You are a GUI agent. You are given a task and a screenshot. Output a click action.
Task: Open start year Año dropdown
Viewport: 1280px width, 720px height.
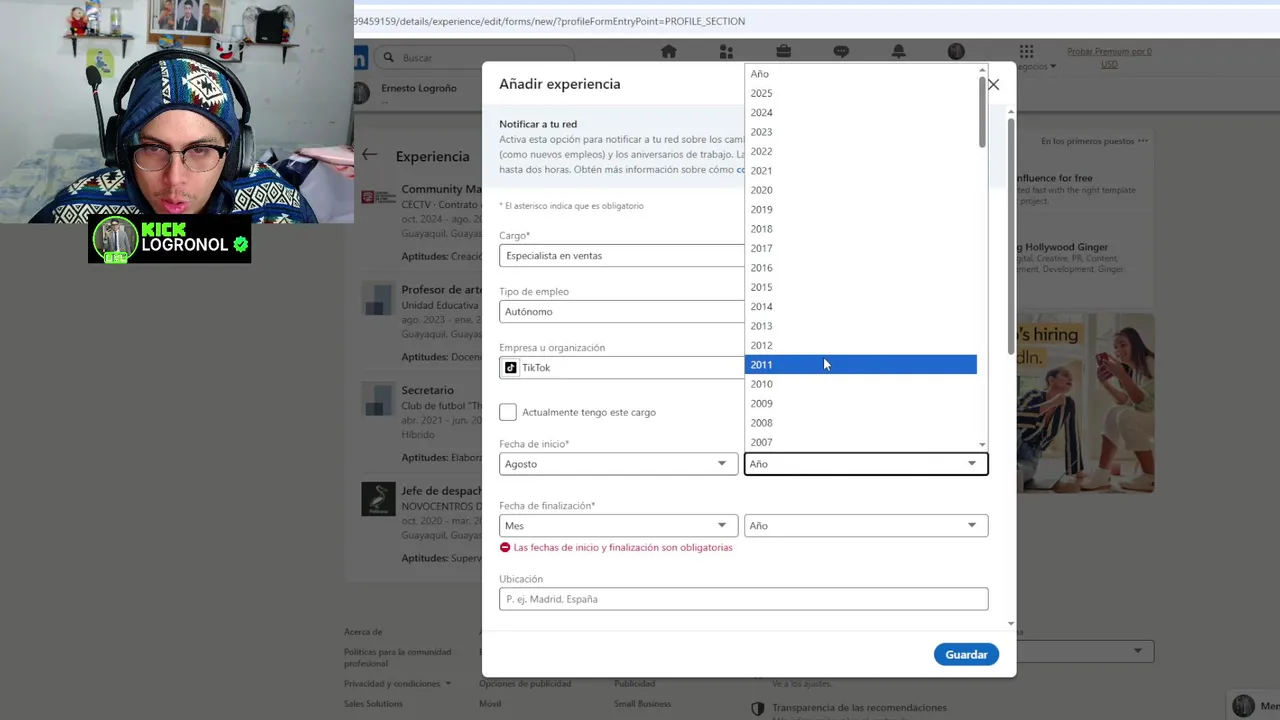pyautogui.click(x=866, y=464)
